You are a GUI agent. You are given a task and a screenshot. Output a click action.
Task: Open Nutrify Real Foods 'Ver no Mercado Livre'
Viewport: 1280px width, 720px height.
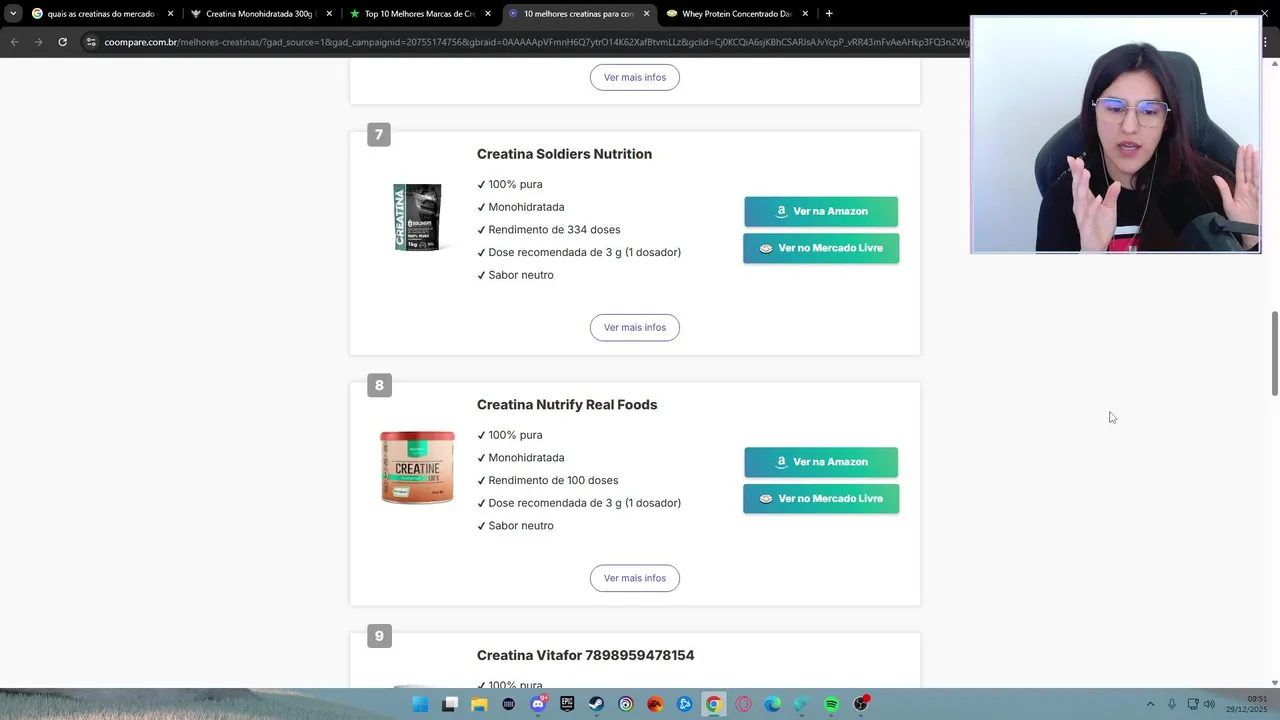821,499
